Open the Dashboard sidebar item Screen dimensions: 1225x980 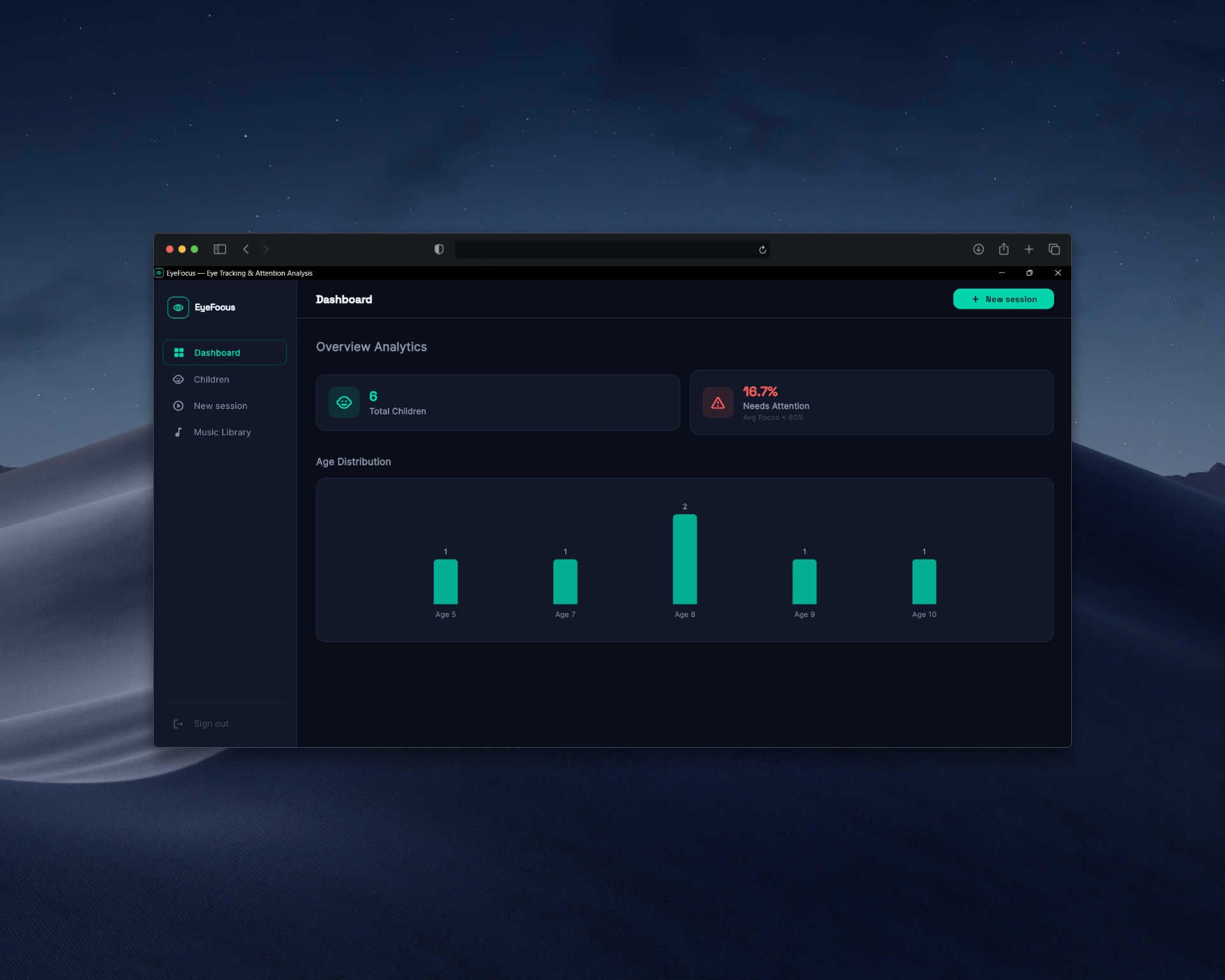coord(225,352)
